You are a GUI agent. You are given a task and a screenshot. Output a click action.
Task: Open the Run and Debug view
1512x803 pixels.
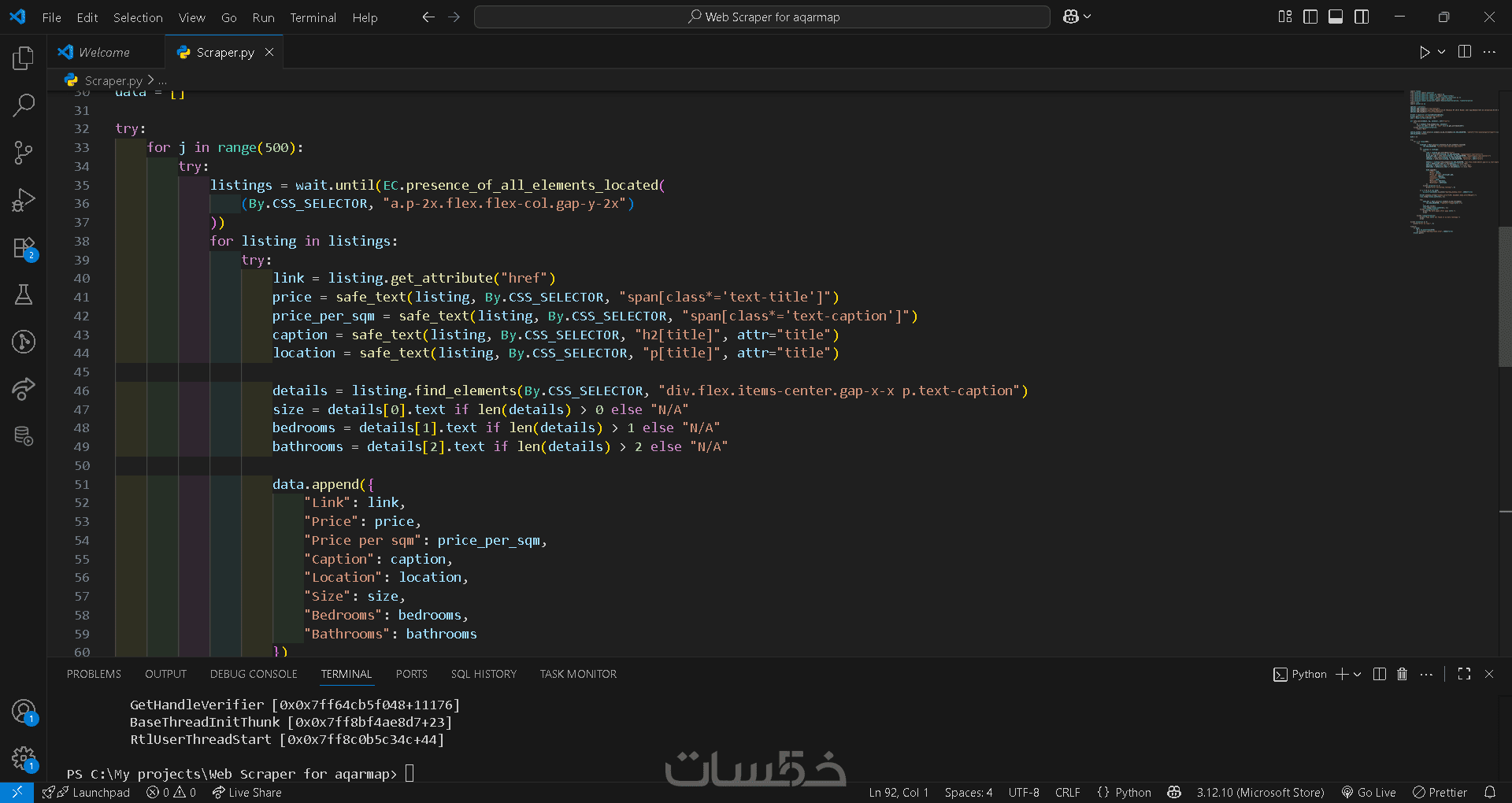(x=24, y=200)
